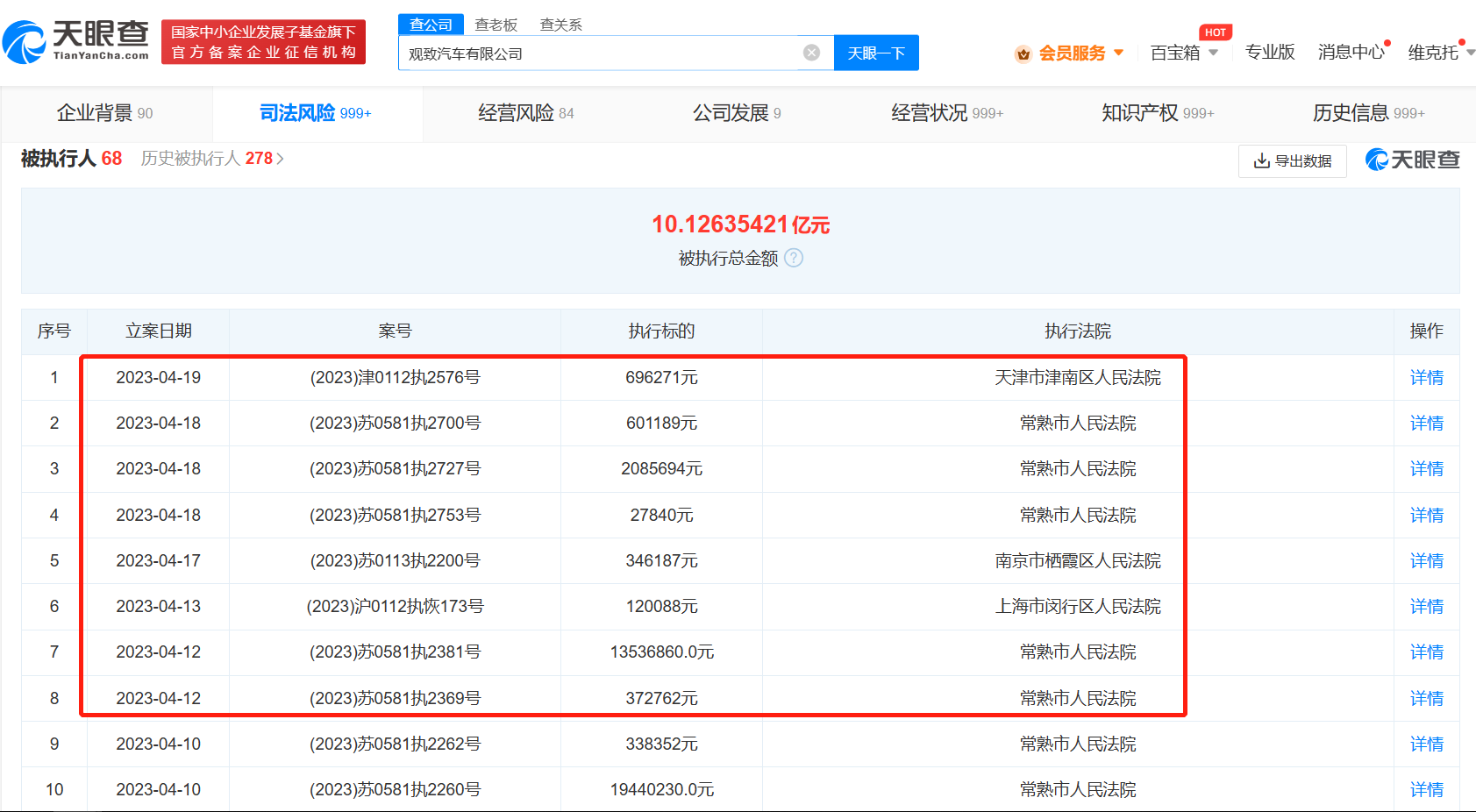Select the 查老板 search tab

496,25
